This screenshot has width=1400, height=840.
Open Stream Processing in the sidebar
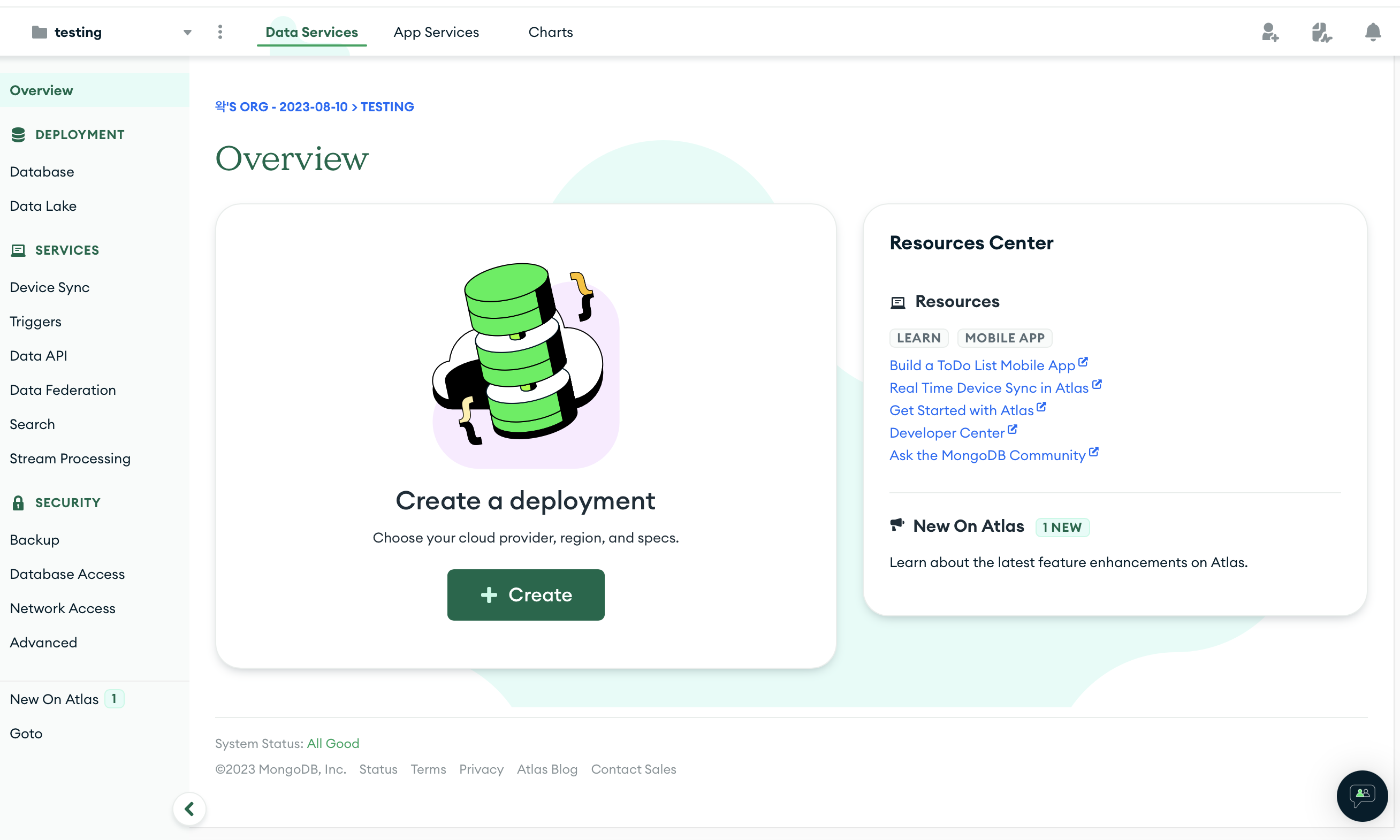[95, 459]
